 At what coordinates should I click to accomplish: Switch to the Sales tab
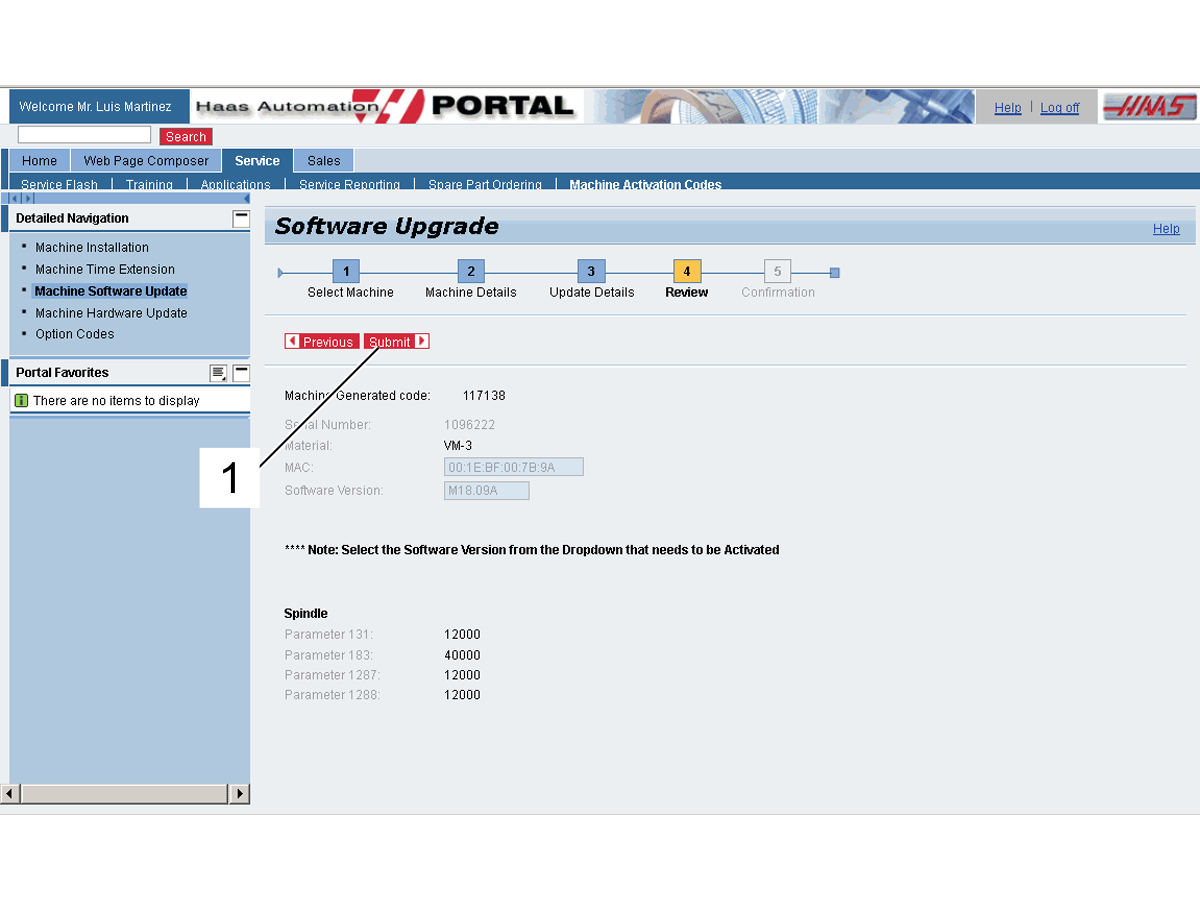(x=324, y=160)
